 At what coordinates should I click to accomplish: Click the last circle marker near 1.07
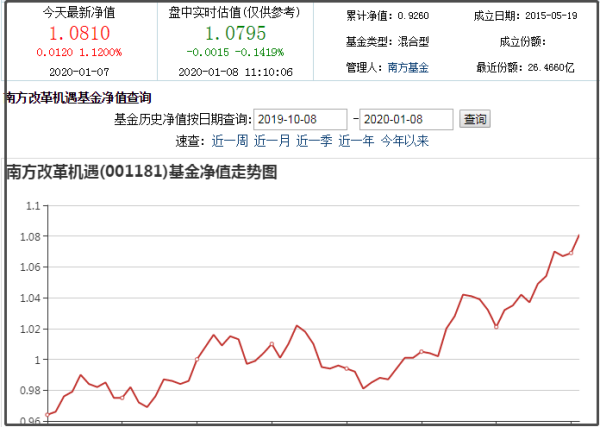pos(570,253)
